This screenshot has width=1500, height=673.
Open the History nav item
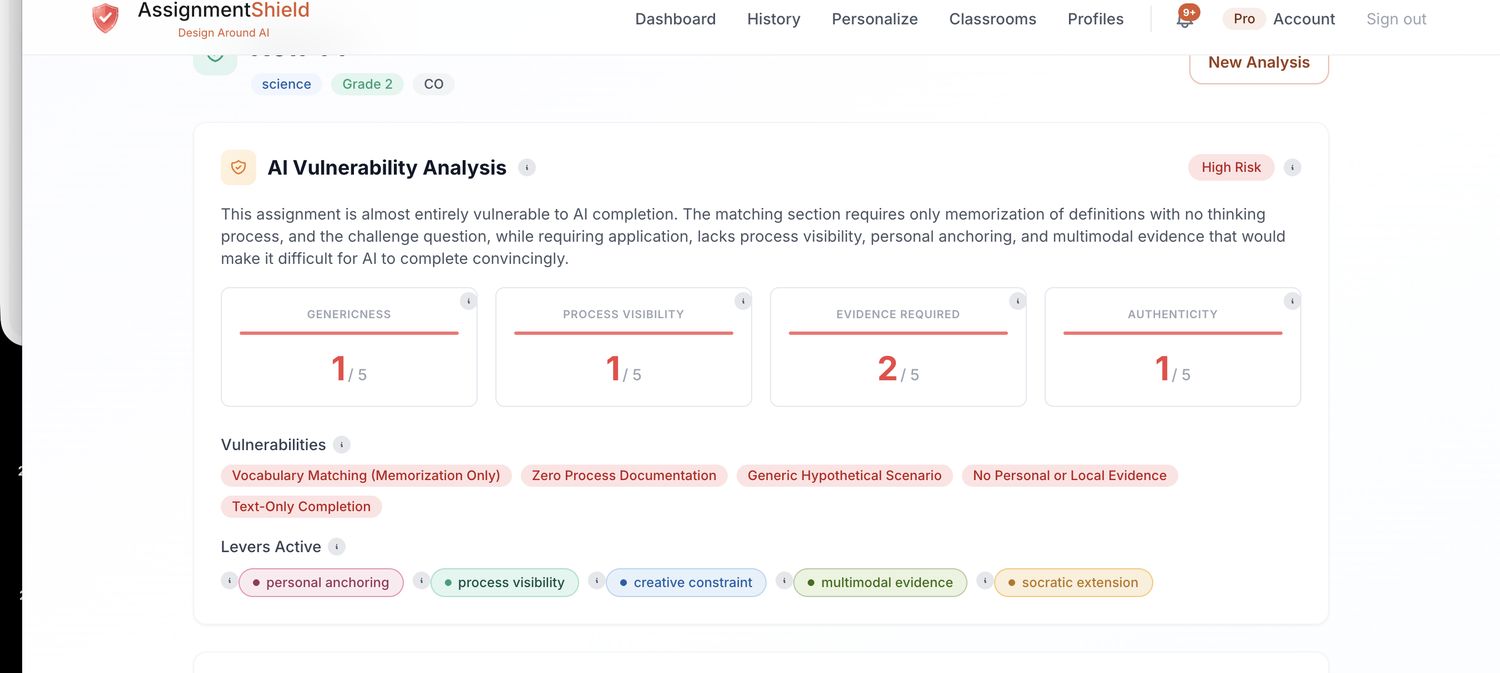coord(774,19)
